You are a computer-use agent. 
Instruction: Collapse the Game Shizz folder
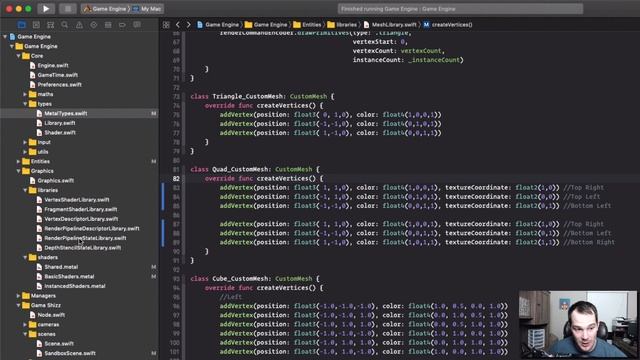coord(18,305)
